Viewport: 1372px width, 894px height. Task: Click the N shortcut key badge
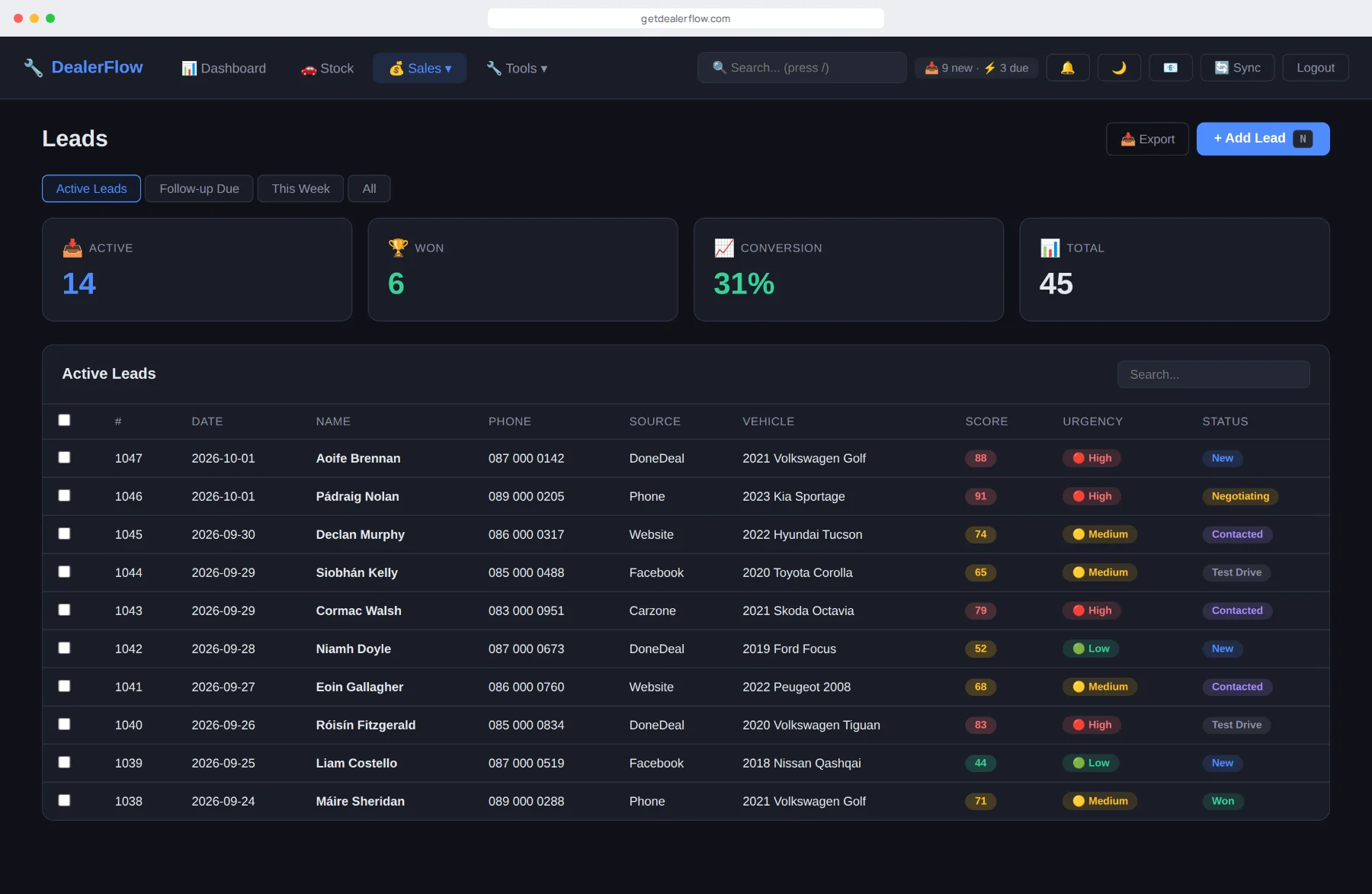click(1303, 139)
